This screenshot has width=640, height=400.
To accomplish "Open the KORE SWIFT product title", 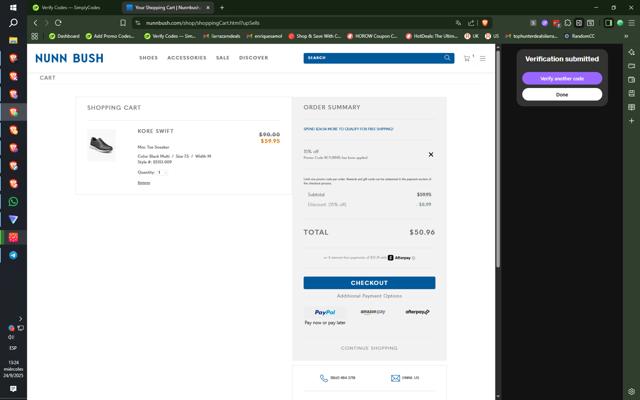I will click(156, 131).
